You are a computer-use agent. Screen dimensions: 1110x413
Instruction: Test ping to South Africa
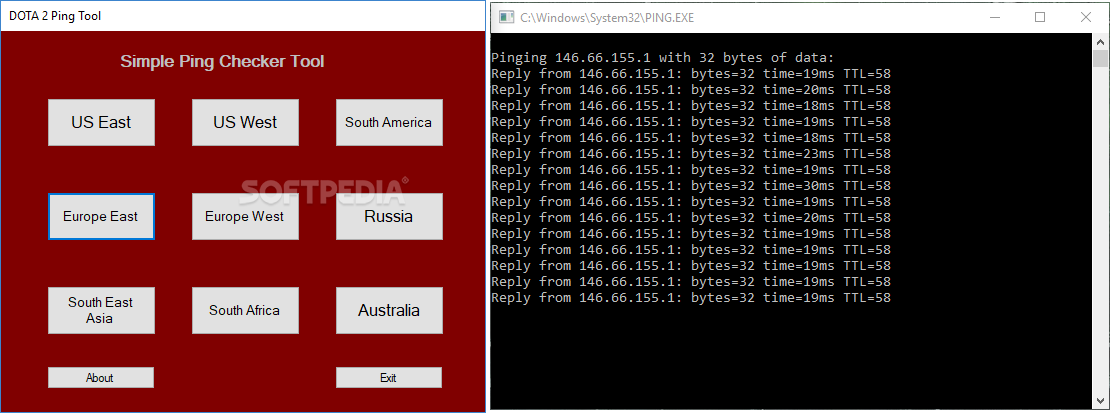click(x=245, y=310)
